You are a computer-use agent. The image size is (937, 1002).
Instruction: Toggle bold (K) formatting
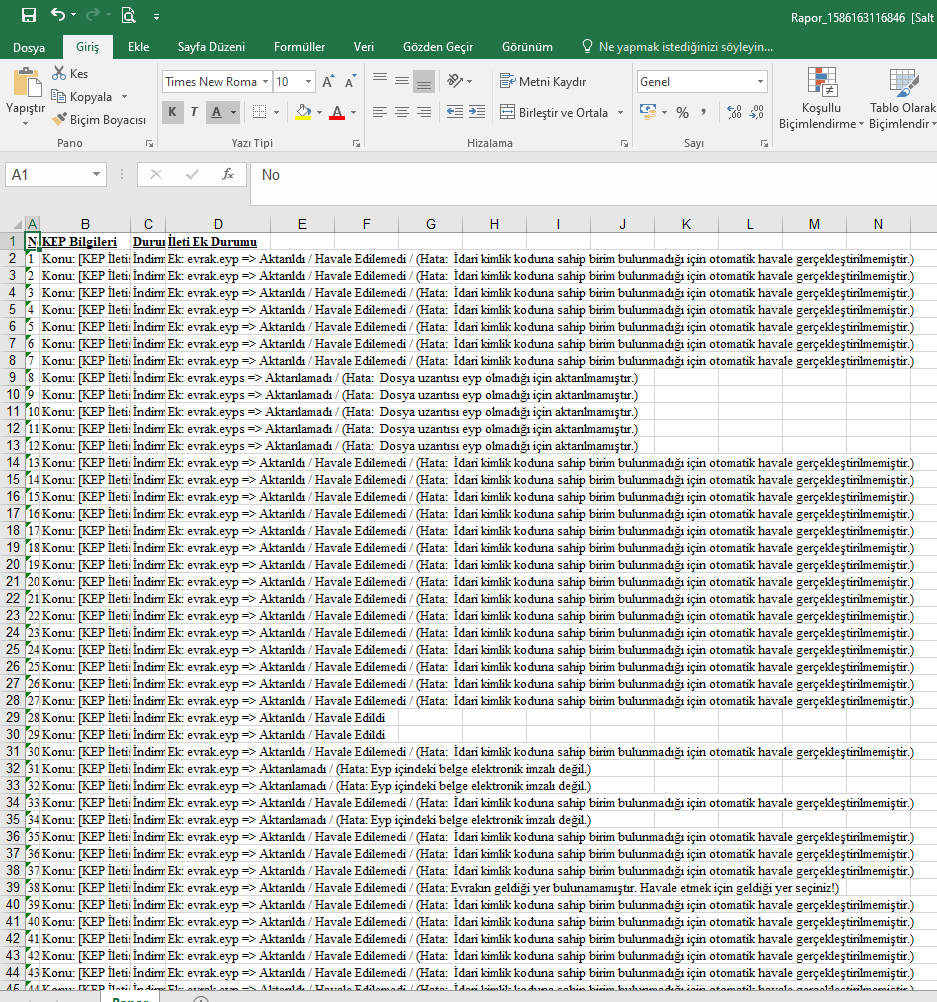171,112
